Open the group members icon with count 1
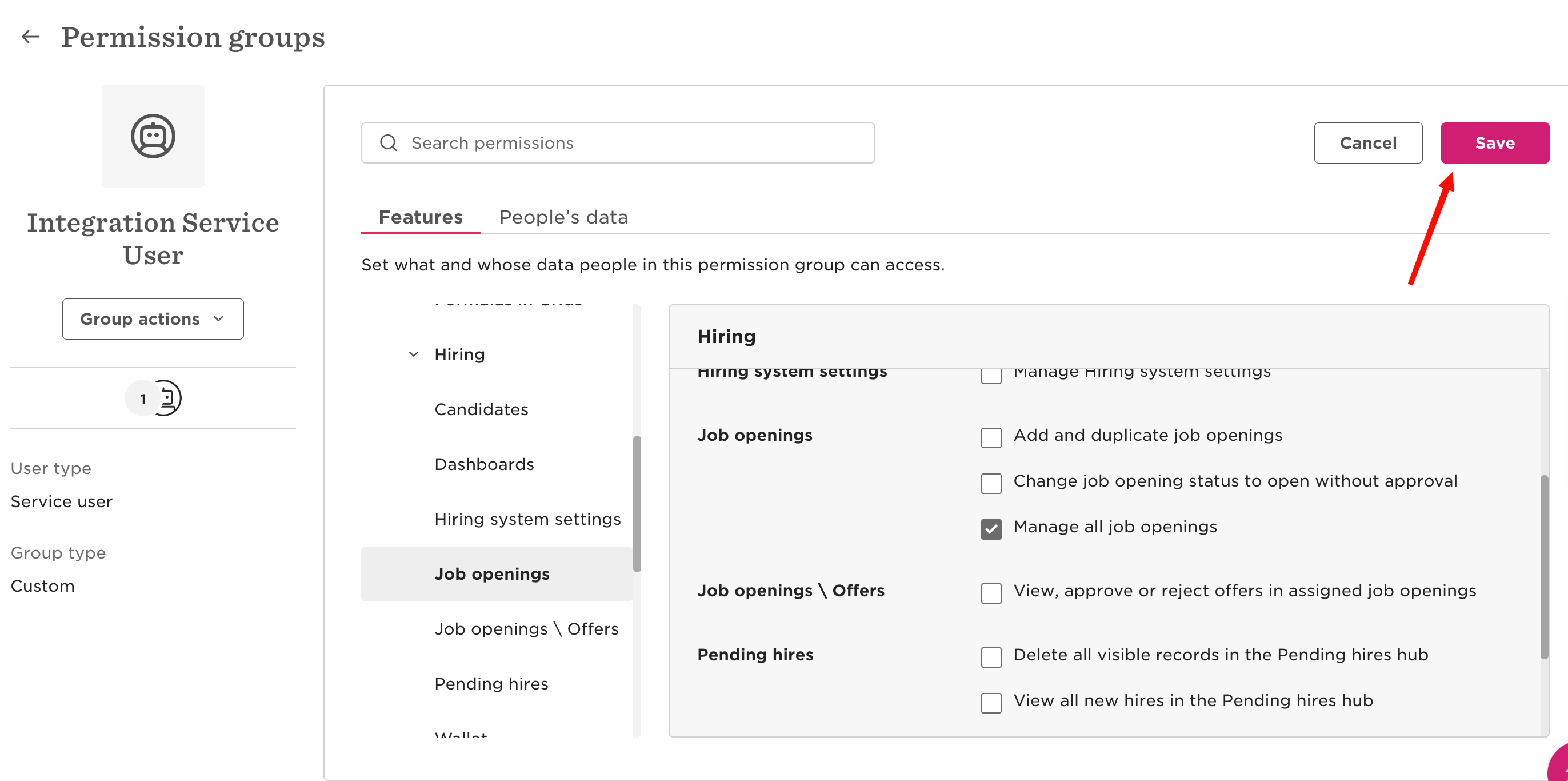The width and height of the screenshot is (1568, 781). 153,398
